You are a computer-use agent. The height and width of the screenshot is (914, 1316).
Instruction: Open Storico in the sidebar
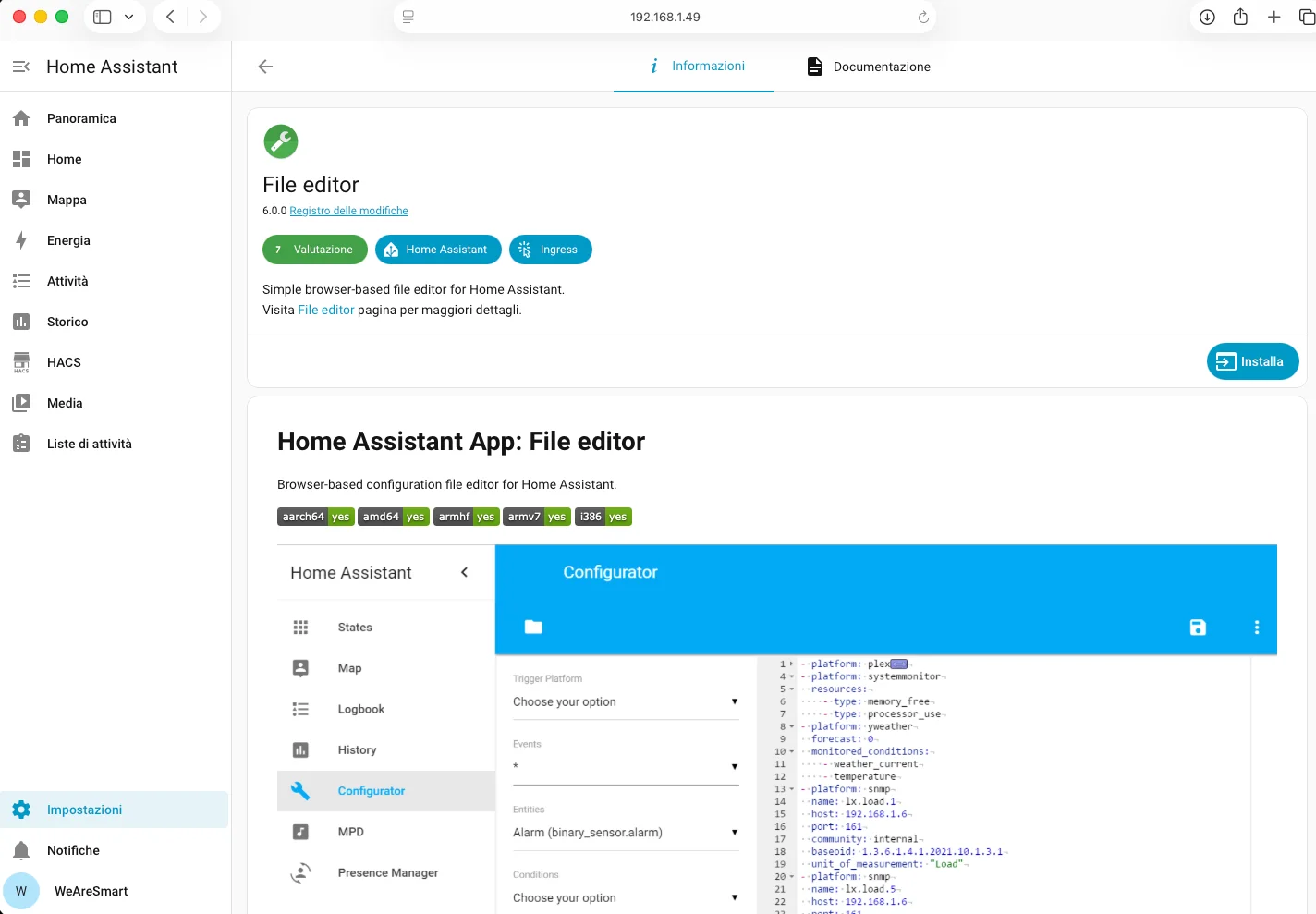(x=116, y=322)
